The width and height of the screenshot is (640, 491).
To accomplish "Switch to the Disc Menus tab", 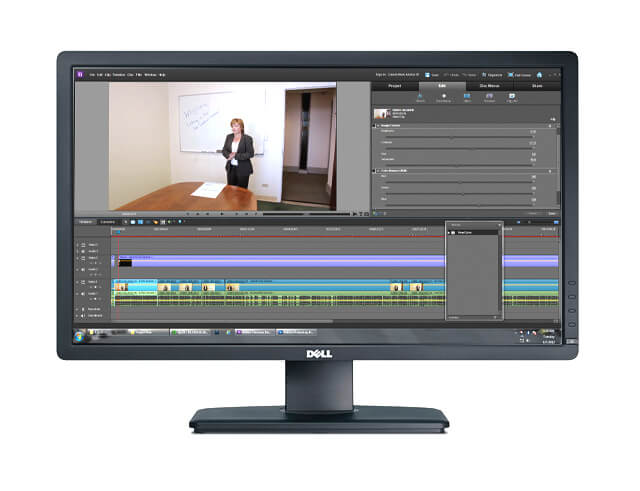I will 490,86.
